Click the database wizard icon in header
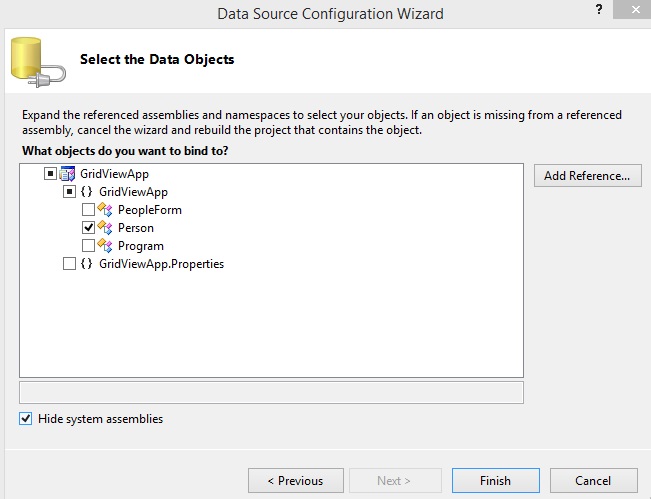 tap(39, 60)
